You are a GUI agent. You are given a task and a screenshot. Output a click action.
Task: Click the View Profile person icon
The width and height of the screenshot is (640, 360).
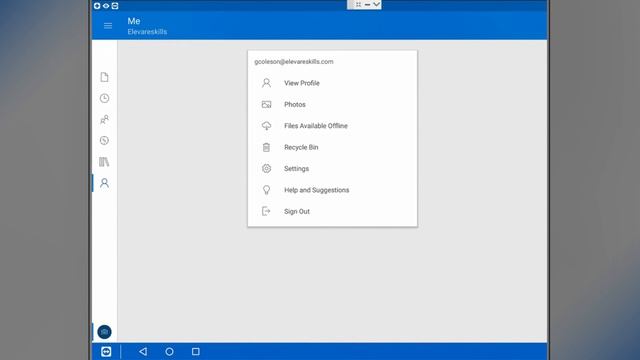pos(267,83)
